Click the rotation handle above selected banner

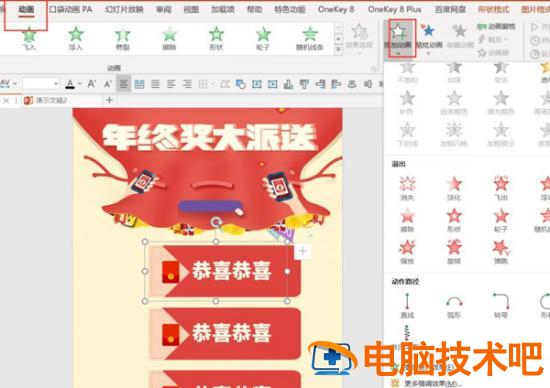coord(216,222)
